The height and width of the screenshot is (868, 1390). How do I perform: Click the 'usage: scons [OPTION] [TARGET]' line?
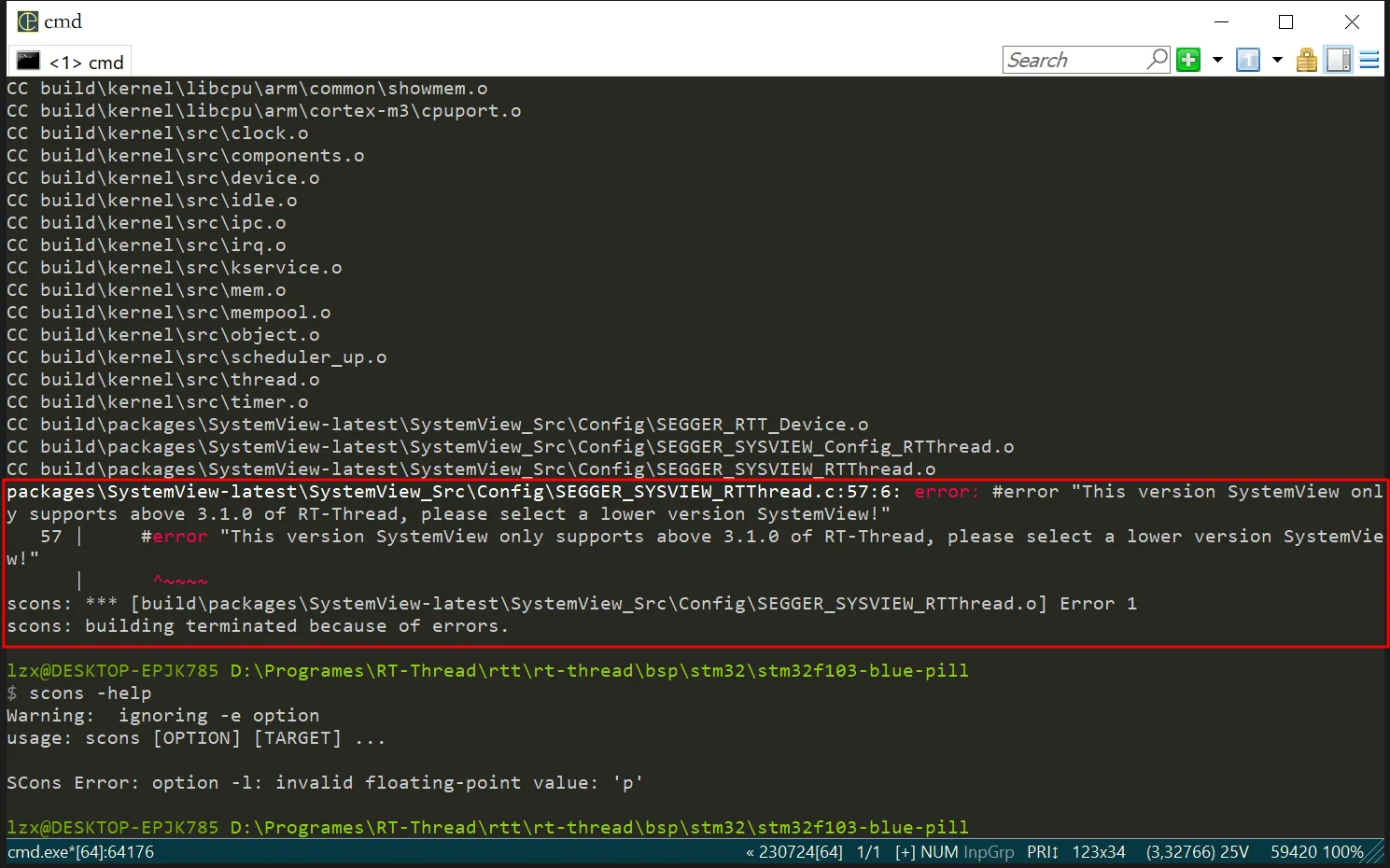(x=196, y=738)
